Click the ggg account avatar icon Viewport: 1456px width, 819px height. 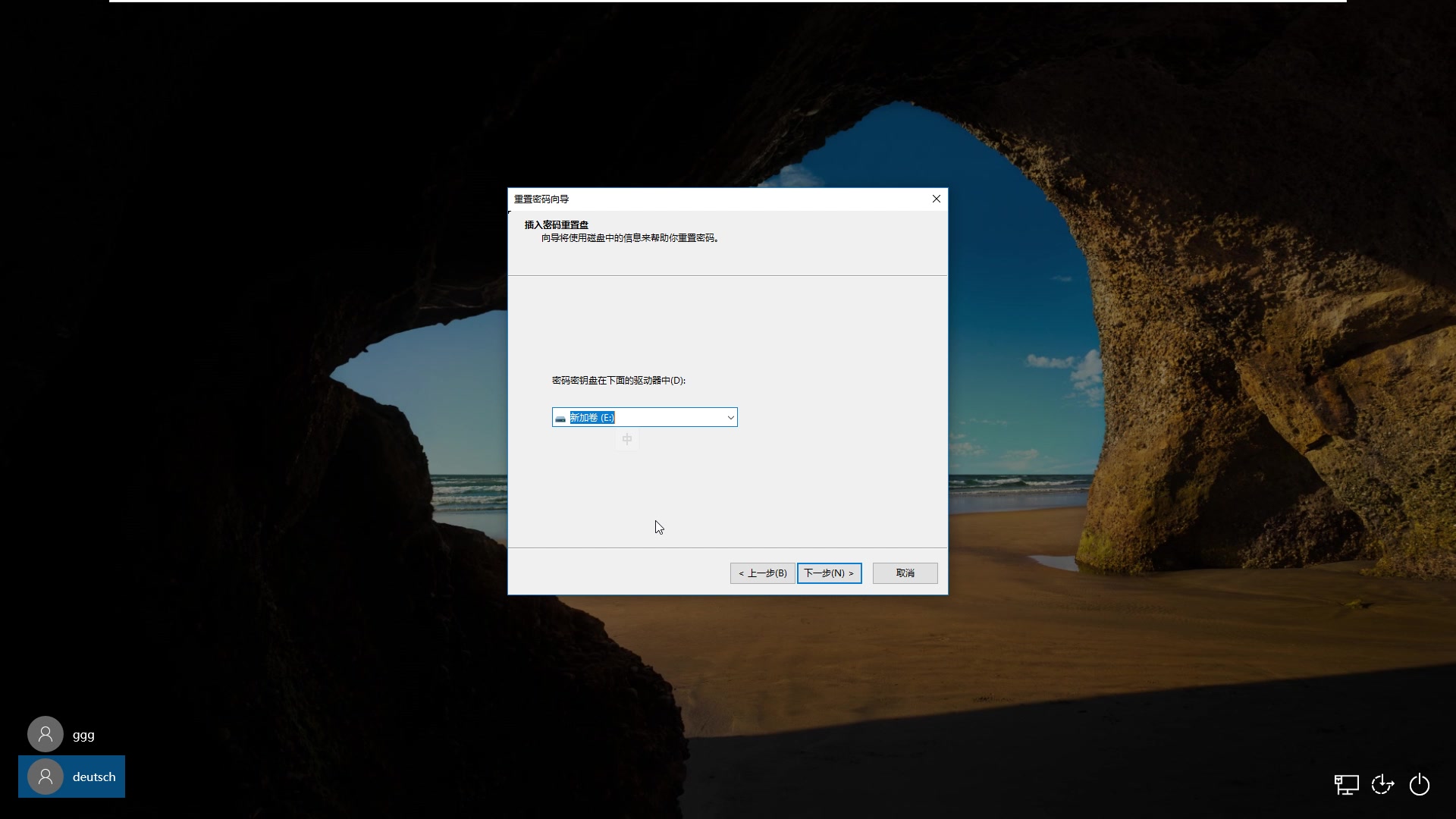coord(45,733)
